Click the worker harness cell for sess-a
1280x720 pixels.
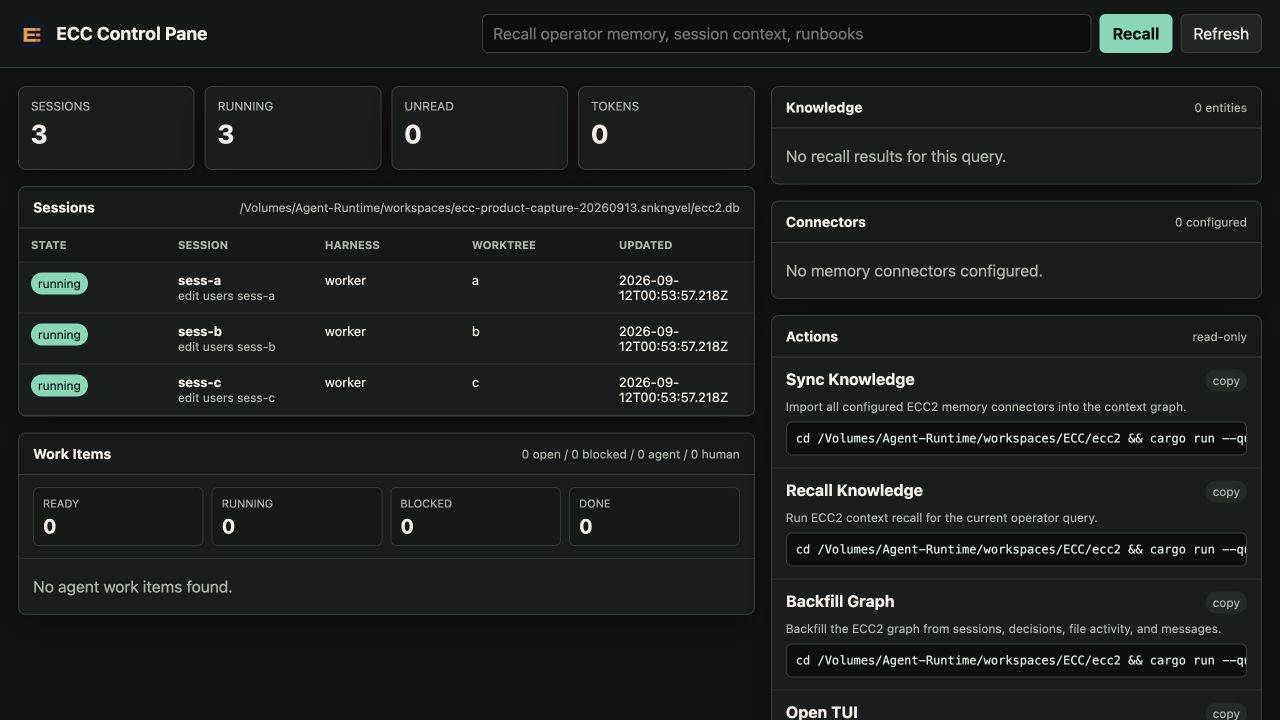click(x=345, y=280)
